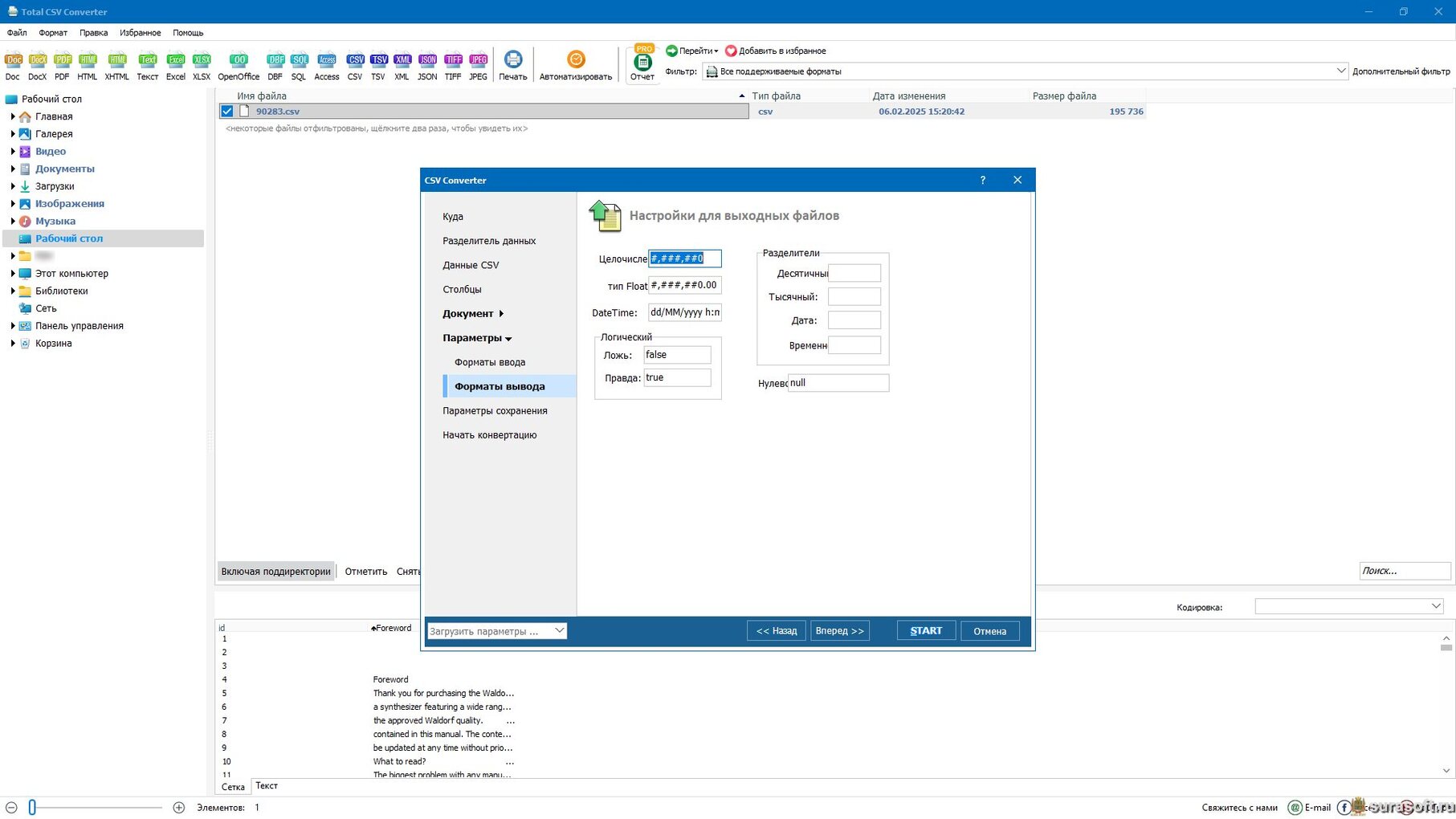Image resolution: width=1456 pixels, height=819 pixels.
Task: Pick HTML conversion icon
Action: 88,66
